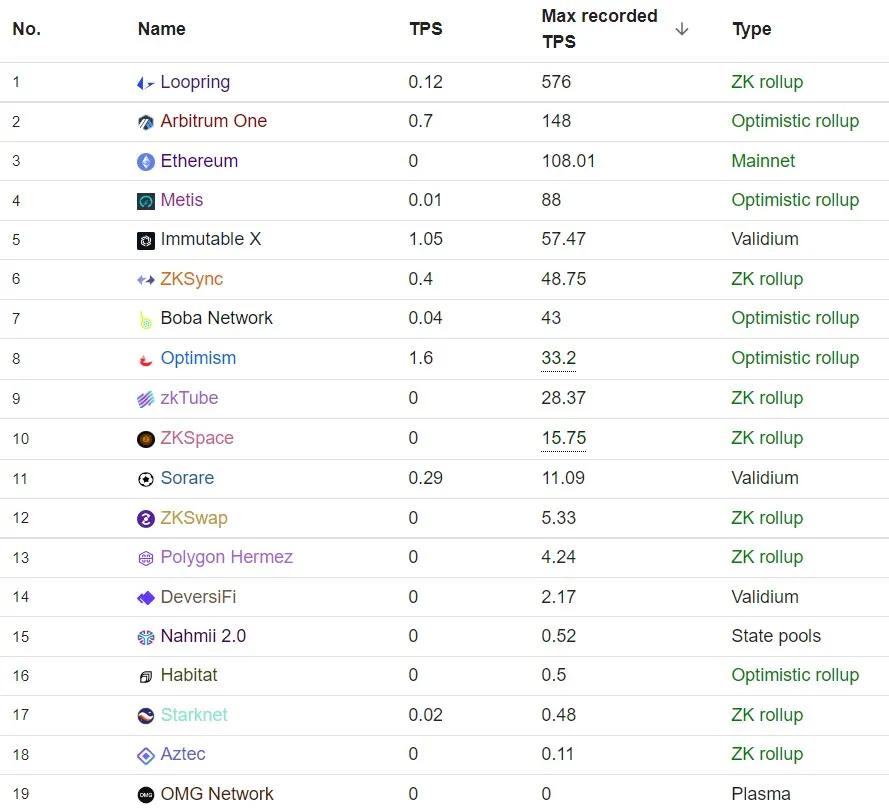This screenshot has height=810, width=889.
Task: Click the underlined 33.2 max TPS value
Action: 559,358
